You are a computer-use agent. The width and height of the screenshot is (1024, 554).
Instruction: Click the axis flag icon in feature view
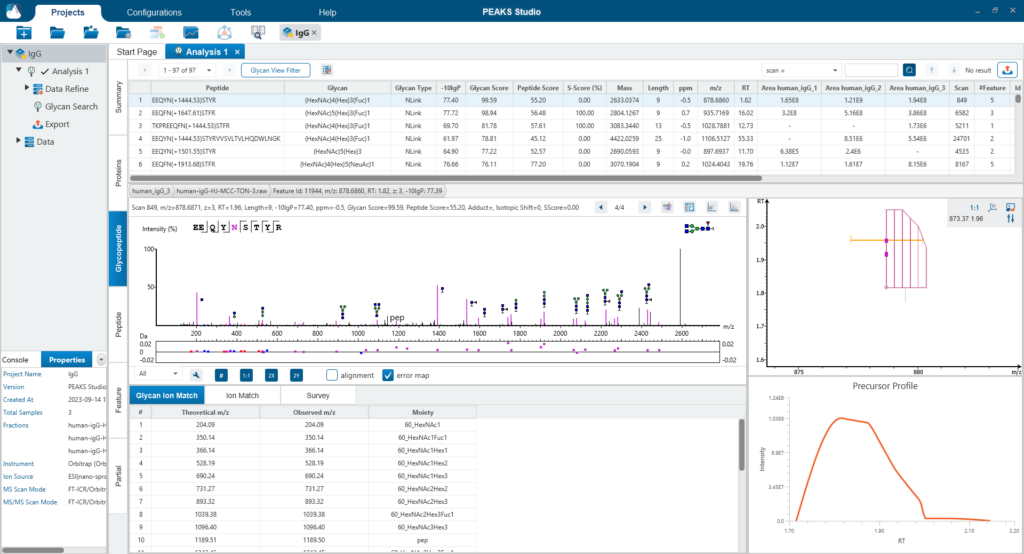[x=993, y=207]
